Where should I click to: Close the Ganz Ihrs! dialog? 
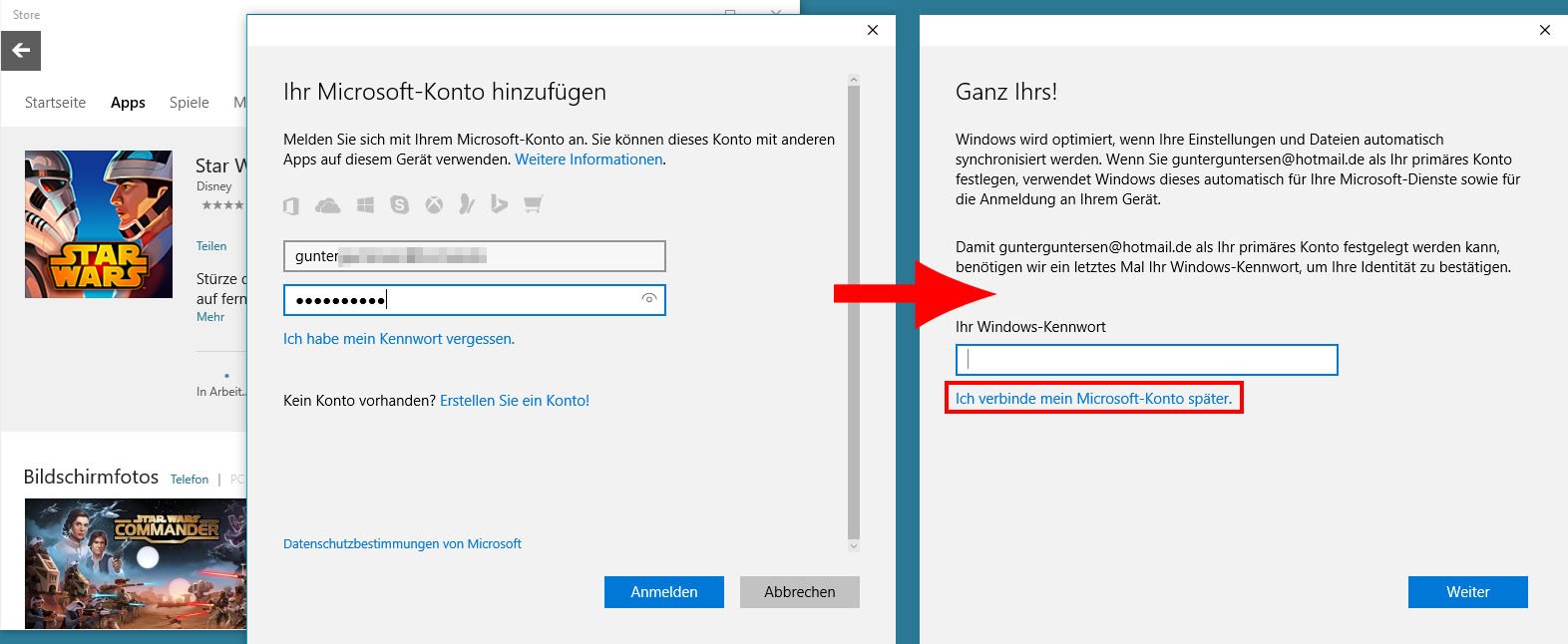pyautogui.click(x=1545, y=30)
